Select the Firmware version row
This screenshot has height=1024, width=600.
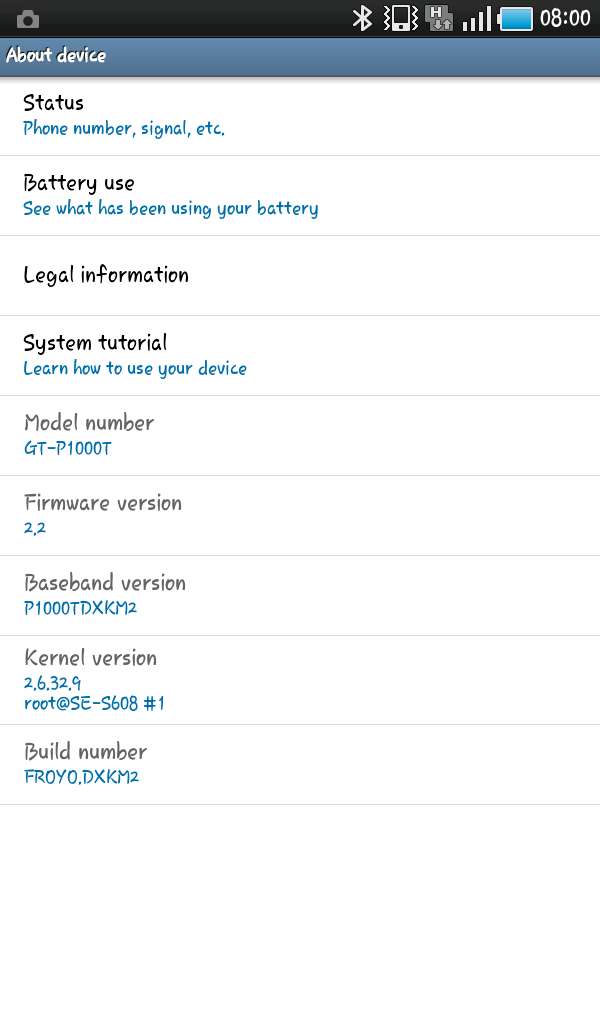tap(300, 515)
